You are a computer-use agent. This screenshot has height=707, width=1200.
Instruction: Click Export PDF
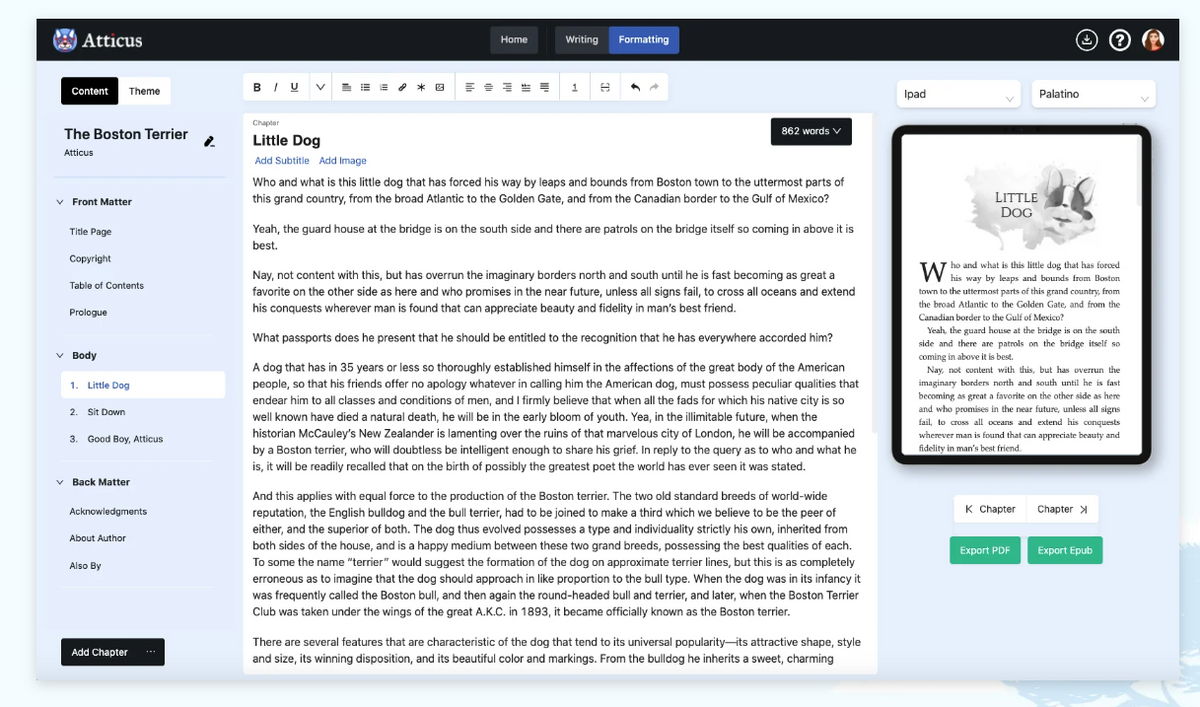click(x=984, y=550)
